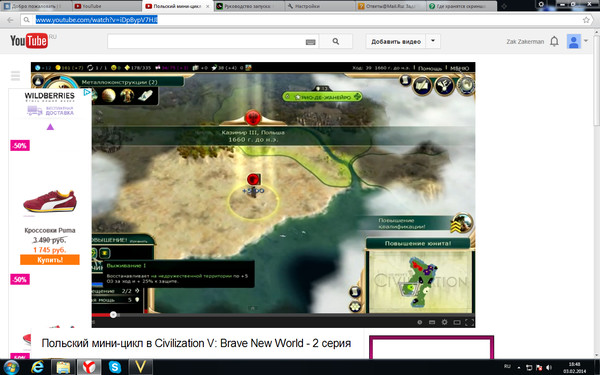This screenshot has height=375, width=600.
Task: Open the on-screen keyboard icon in search
Action: (x=310, y=42)
